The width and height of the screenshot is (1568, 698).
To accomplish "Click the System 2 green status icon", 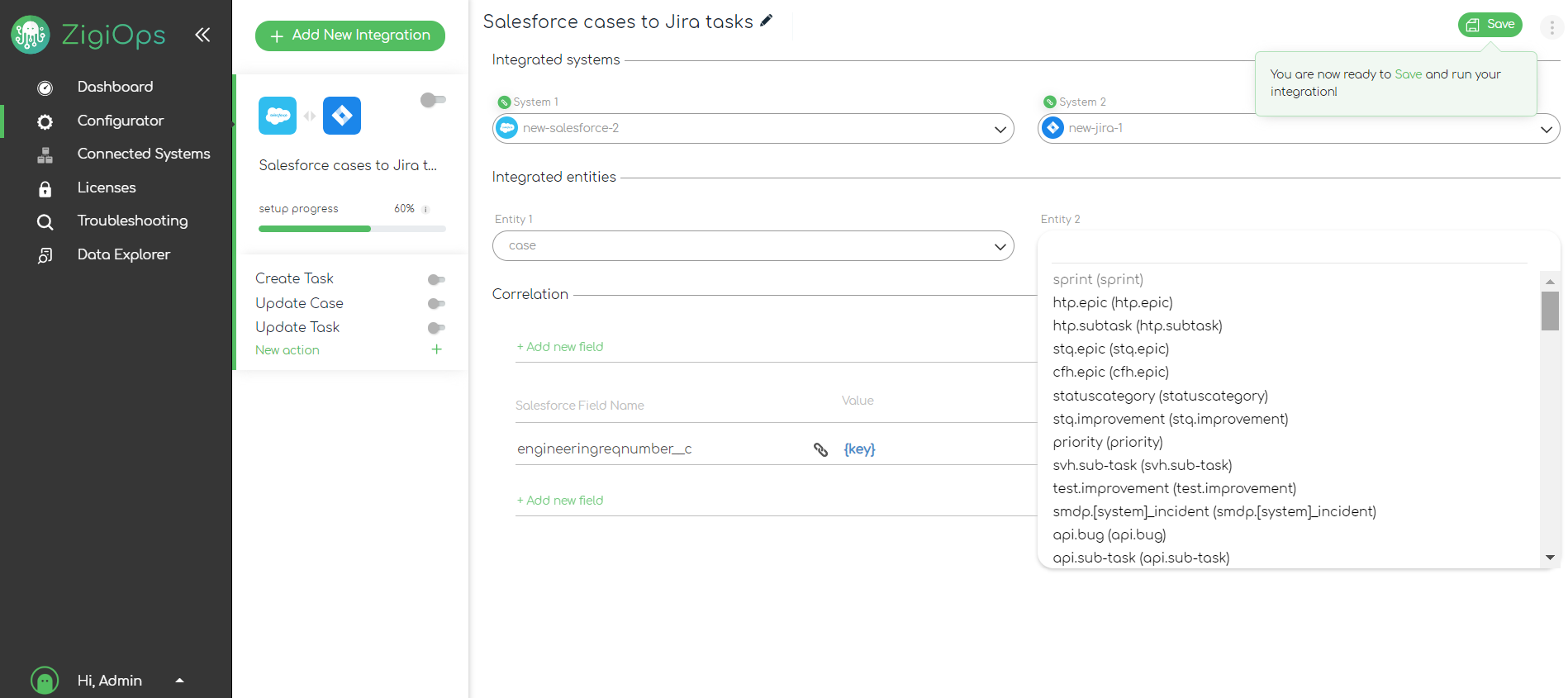I will [1050, 102].
